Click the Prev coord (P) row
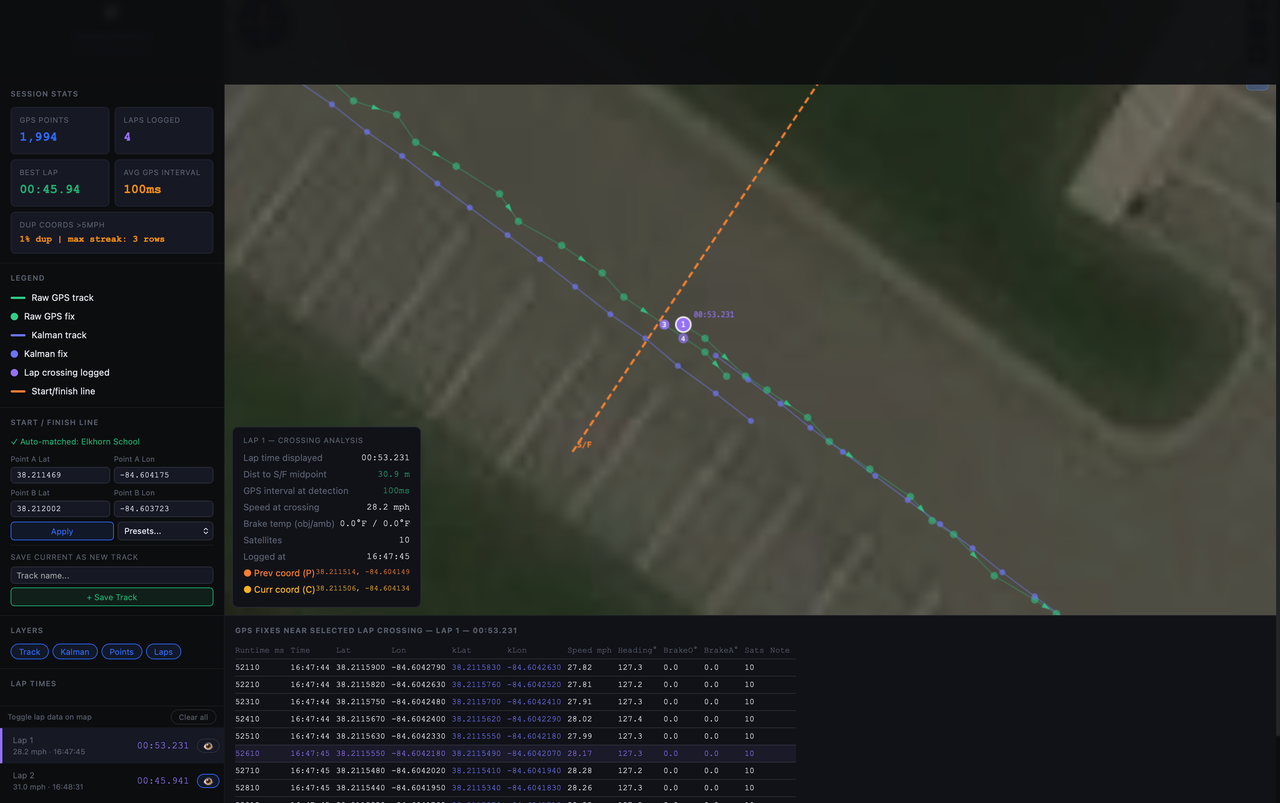Screen dimensions: 1280x803 point(326,573)
